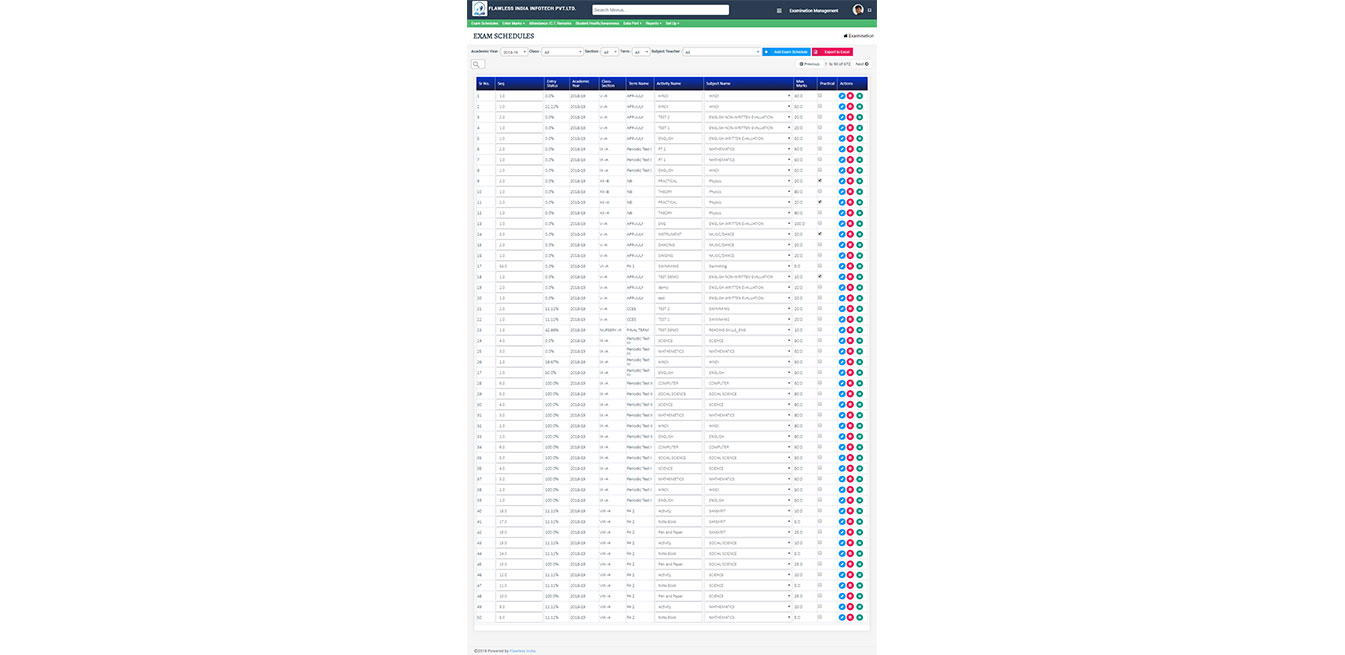1345x655 pixels.
Task: Open the Reports menu
Action: (652, 23)
